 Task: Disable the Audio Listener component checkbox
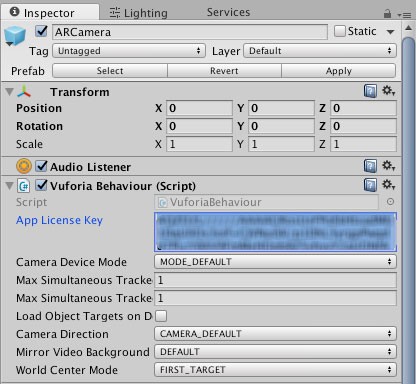(41, 166)
